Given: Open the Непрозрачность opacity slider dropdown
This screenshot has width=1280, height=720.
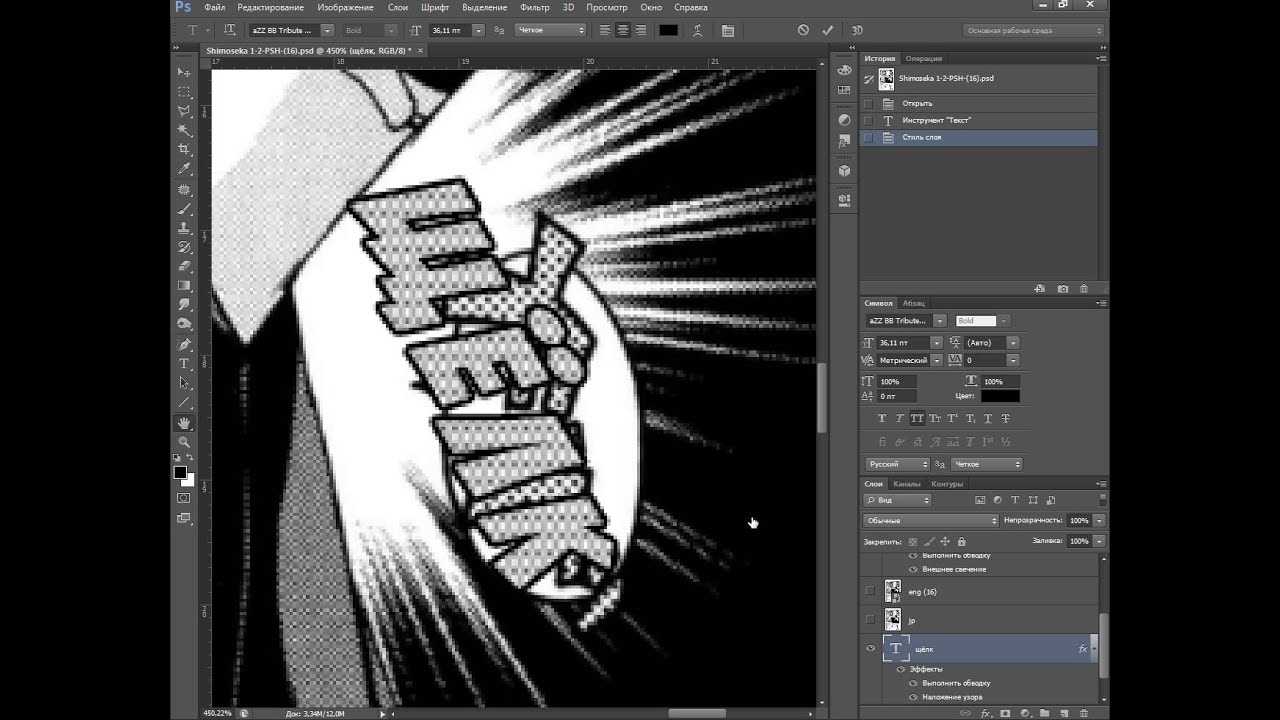Looking at the screenshot, I should (x=1099, y=520).
